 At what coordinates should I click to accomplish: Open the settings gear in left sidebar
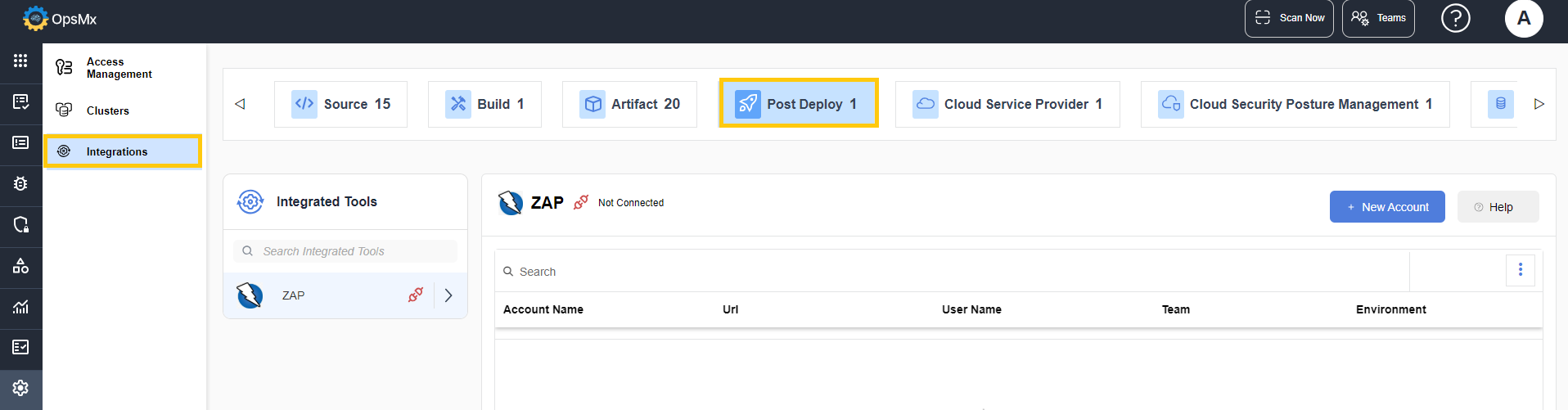tap(20, 388)
